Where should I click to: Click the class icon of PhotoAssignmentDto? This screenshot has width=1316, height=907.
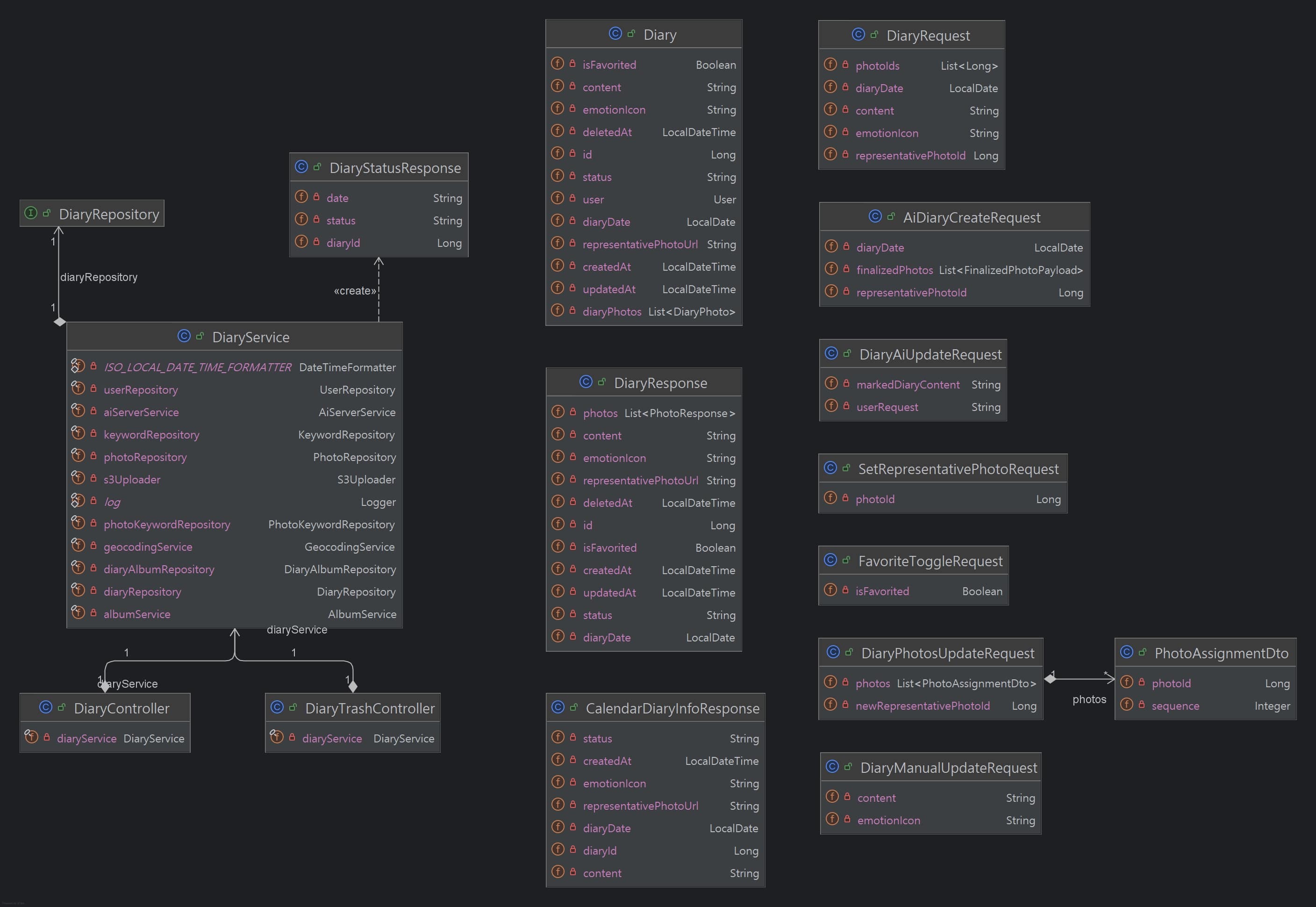[x=1126, y=652]
